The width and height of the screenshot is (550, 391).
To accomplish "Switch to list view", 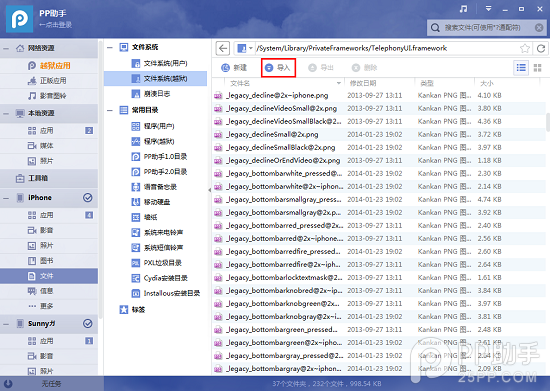I will [x=521, y=68].
